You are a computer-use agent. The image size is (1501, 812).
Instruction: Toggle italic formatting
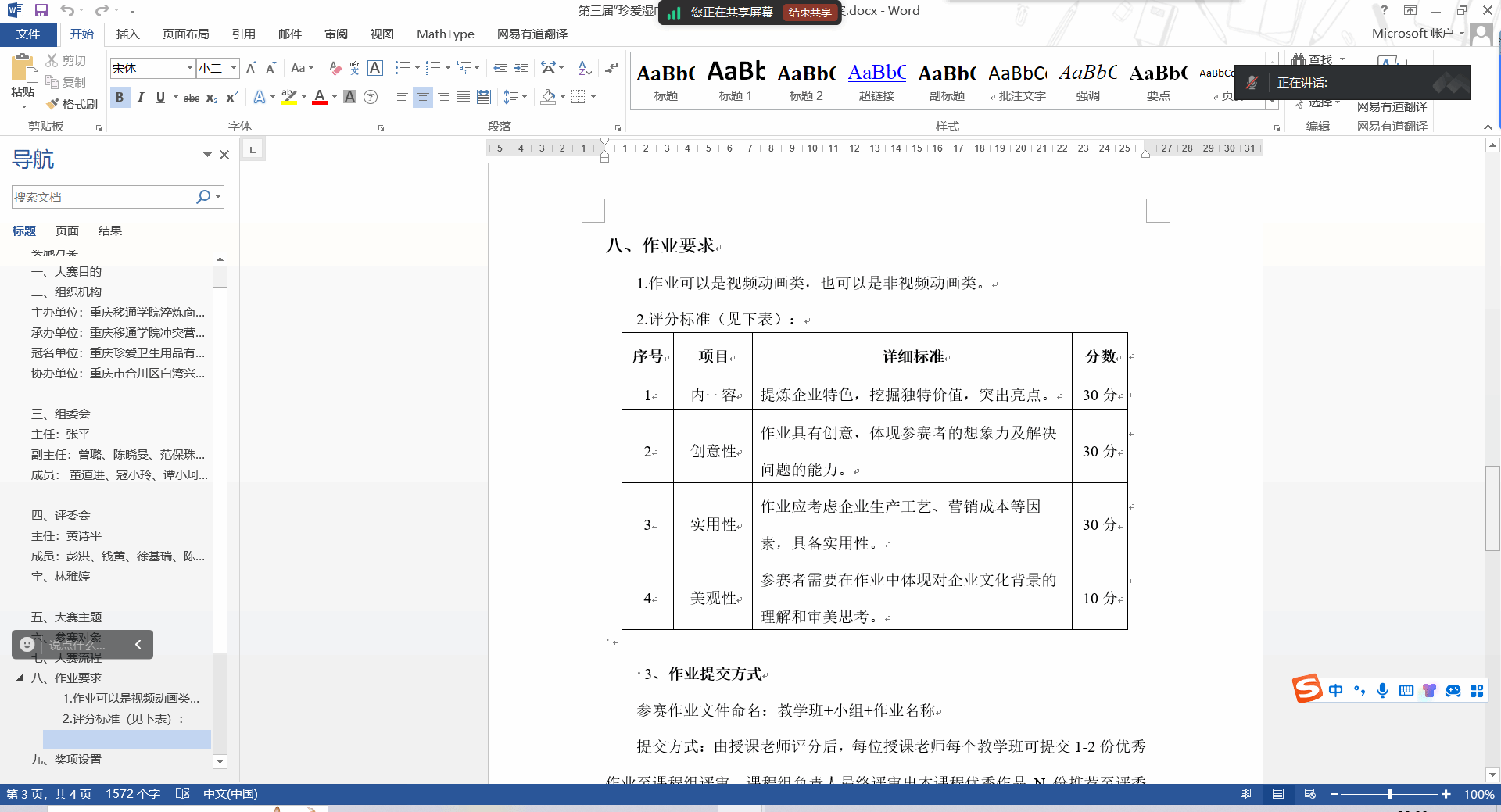point(140,97)
